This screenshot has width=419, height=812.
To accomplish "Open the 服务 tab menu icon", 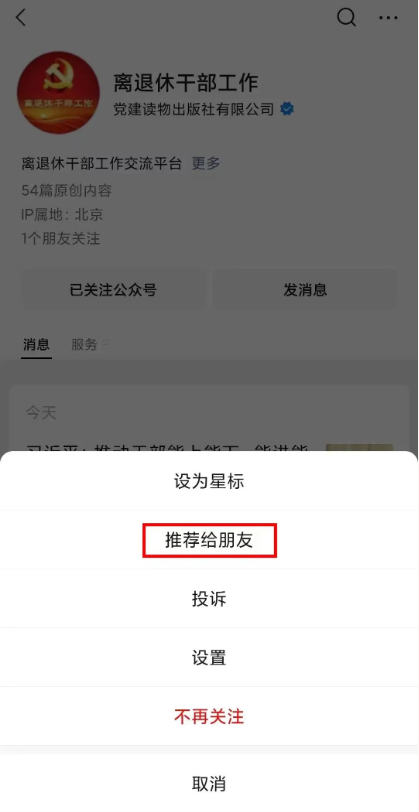I will (105, 344).
